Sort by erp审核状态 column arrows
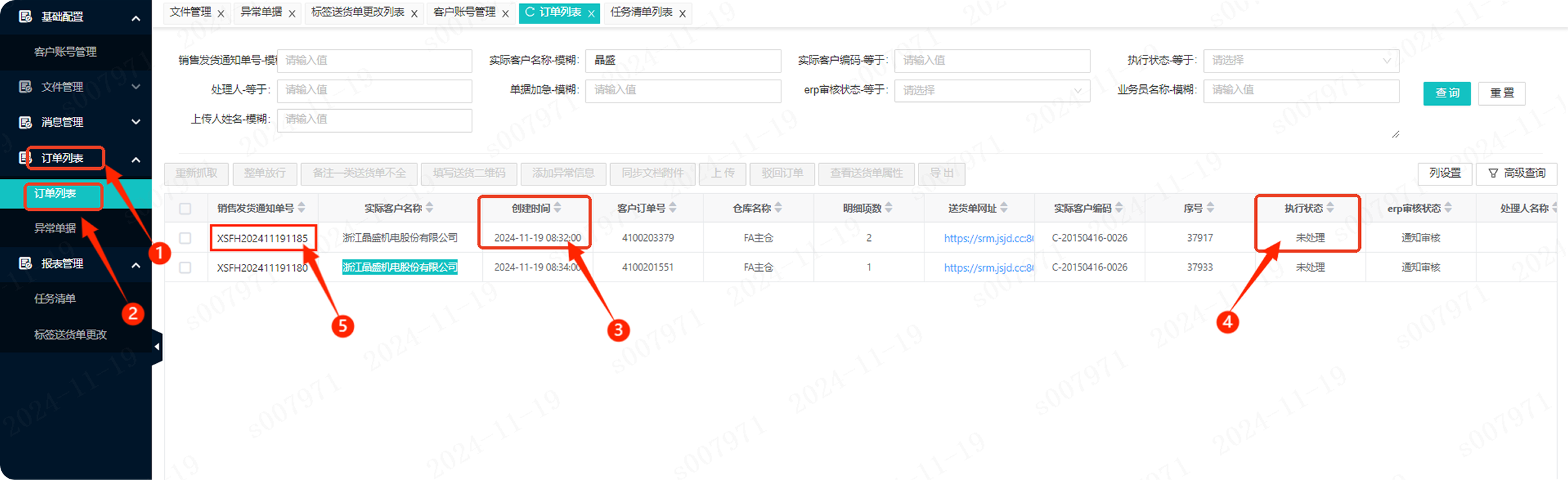 tap(1448, 208)
